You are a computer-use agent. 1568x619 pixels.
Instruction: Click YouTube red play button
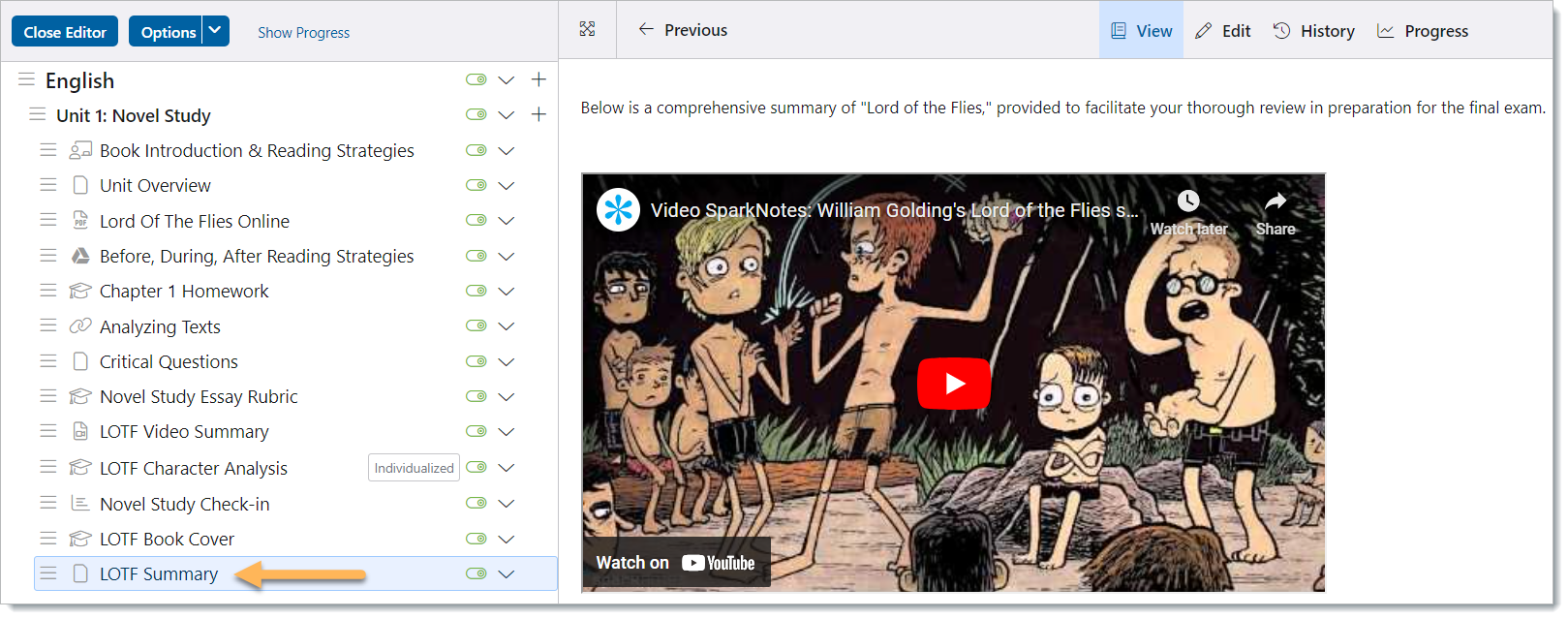pyautogui.click(x=954, y=384)
